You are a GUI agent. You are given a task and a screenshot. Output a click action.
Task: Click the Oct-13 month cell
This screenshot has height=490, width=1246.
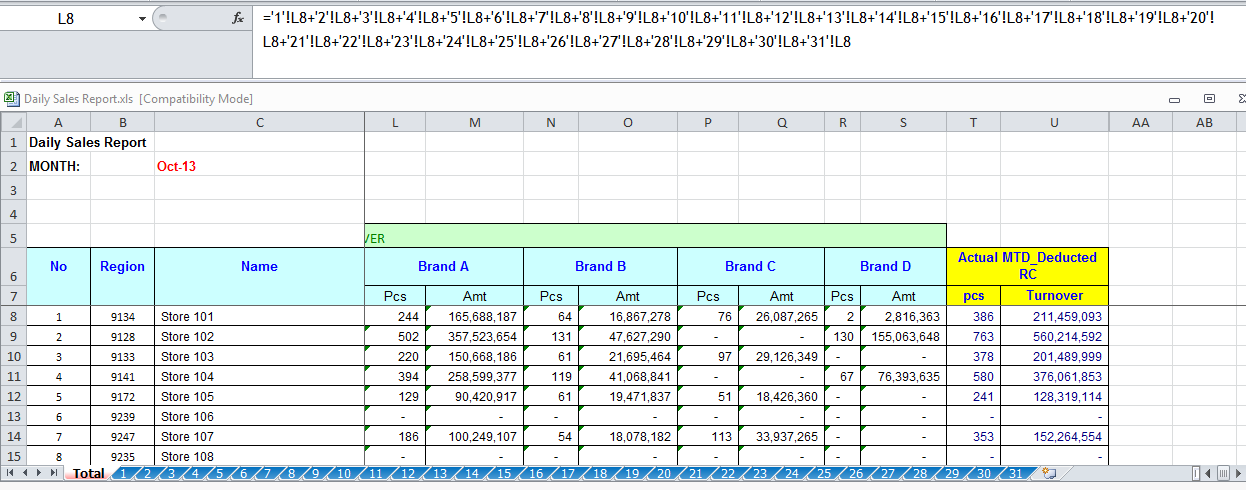176,166
